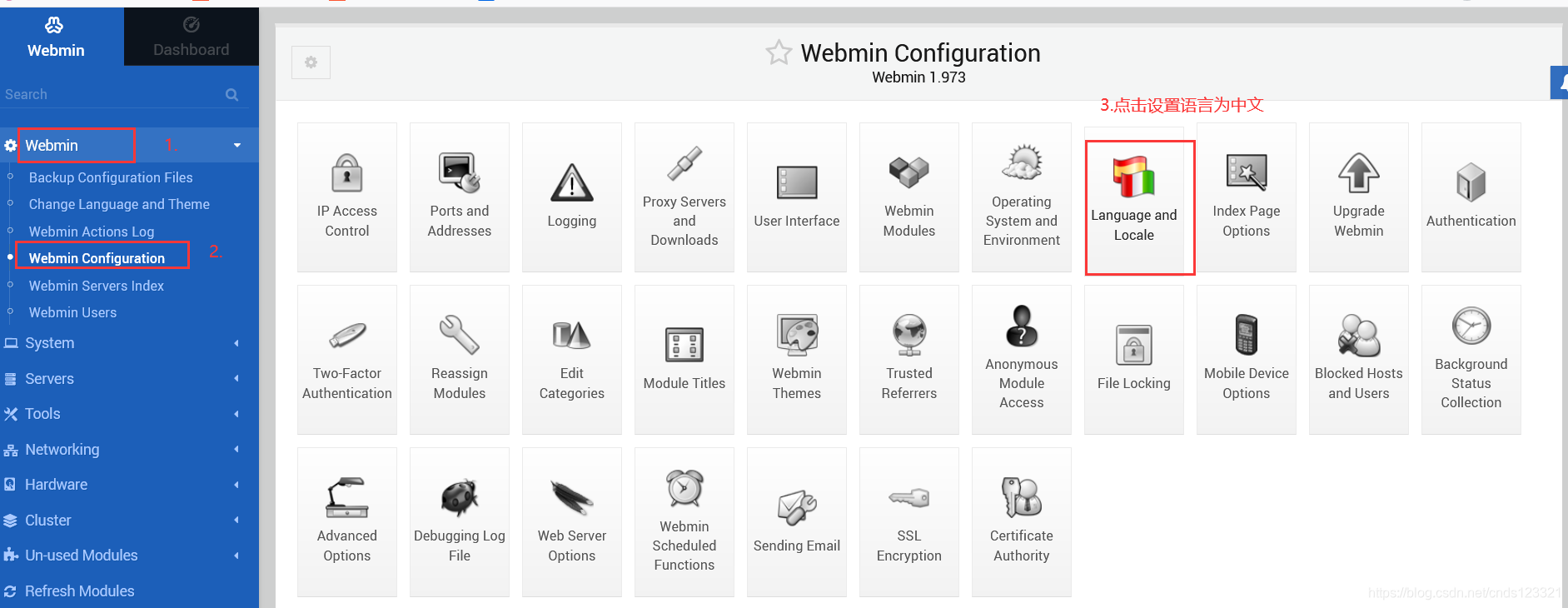Open Authentication settings icon
The height and width of the screenshot is (608, 1568).
(1471, 197)
